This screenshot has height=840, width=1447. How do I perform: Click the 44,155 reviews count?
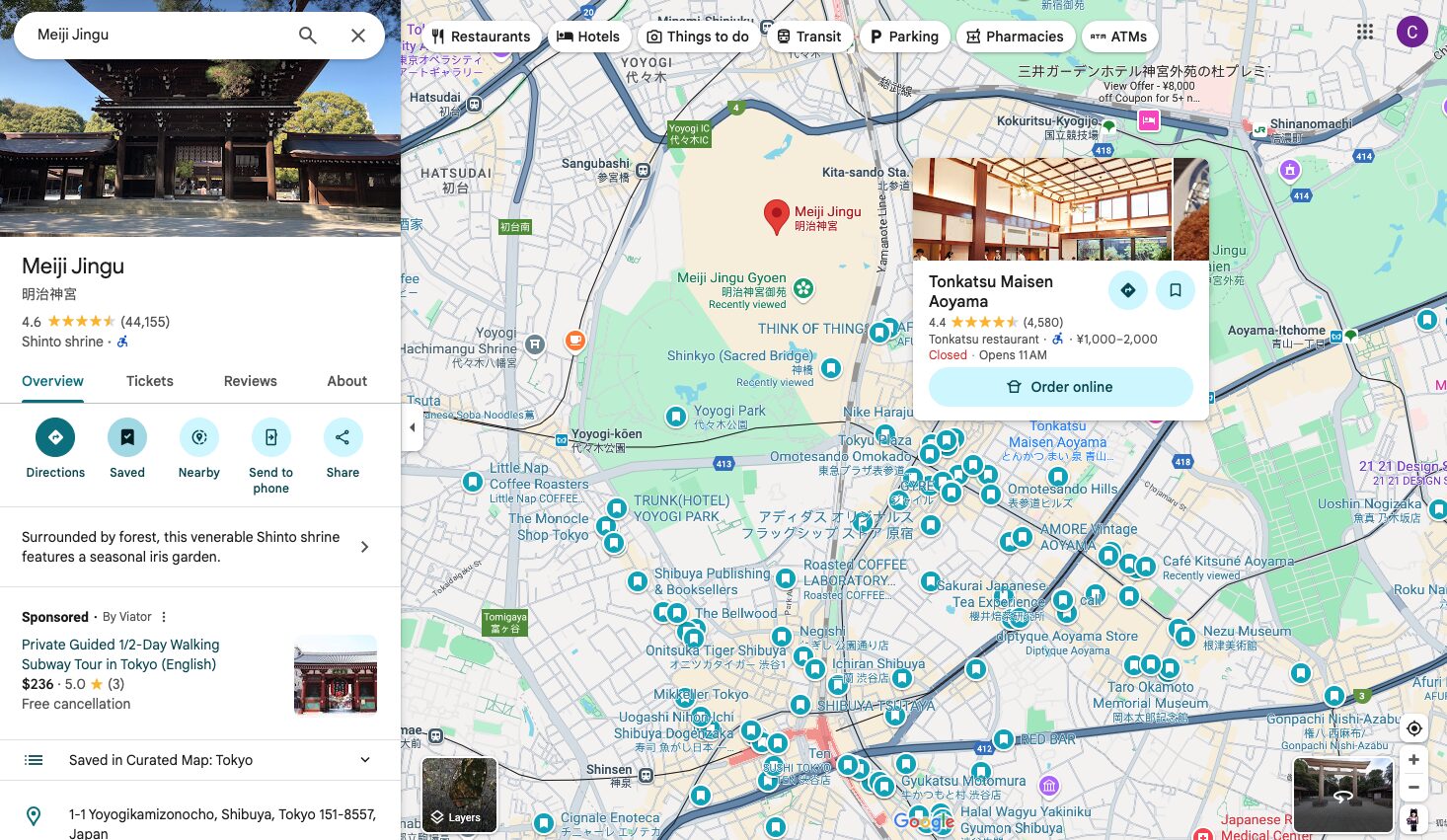pos(145,322)
